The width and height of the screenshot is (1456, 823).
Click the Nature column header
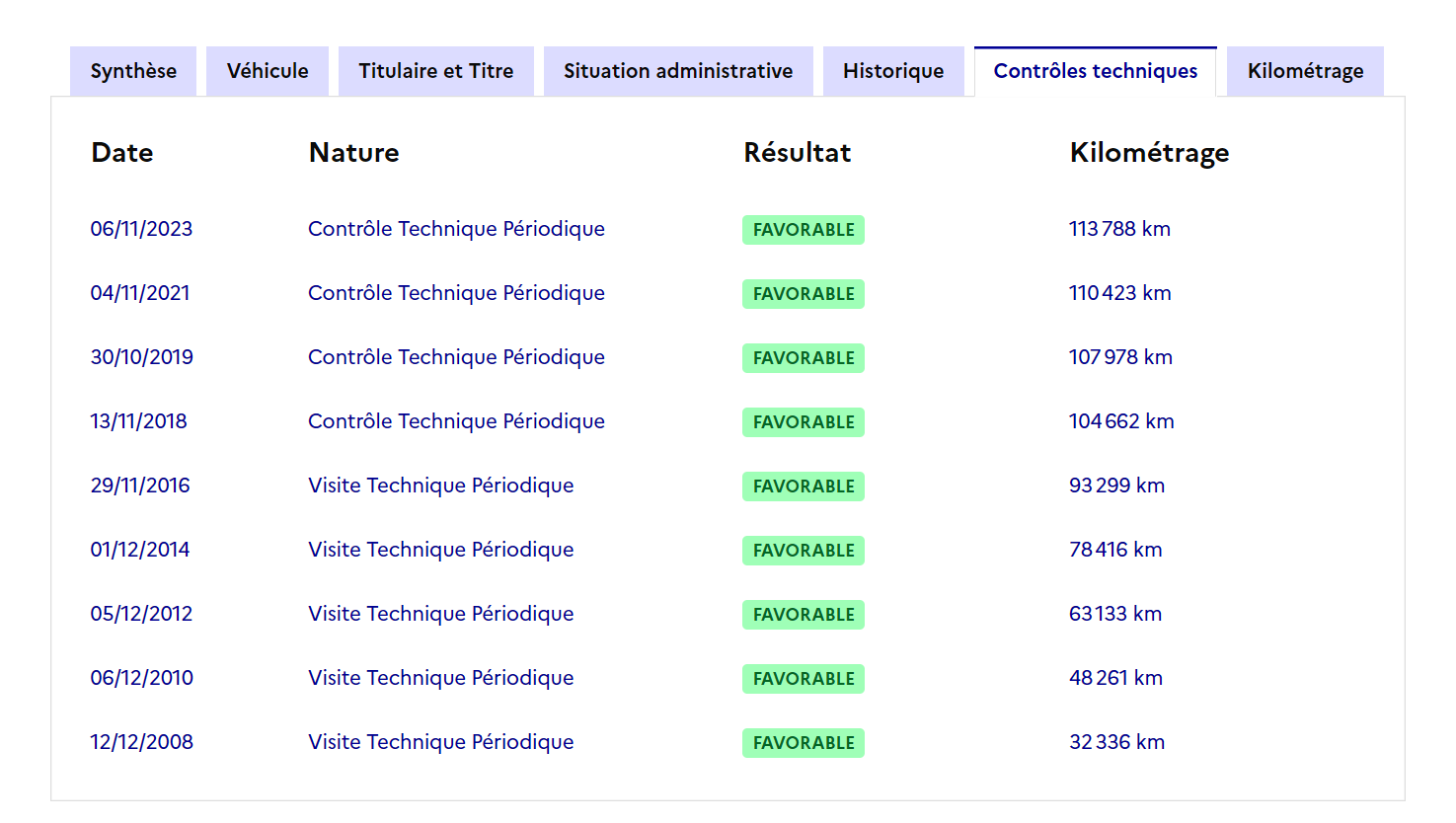[x=353, y=153]
